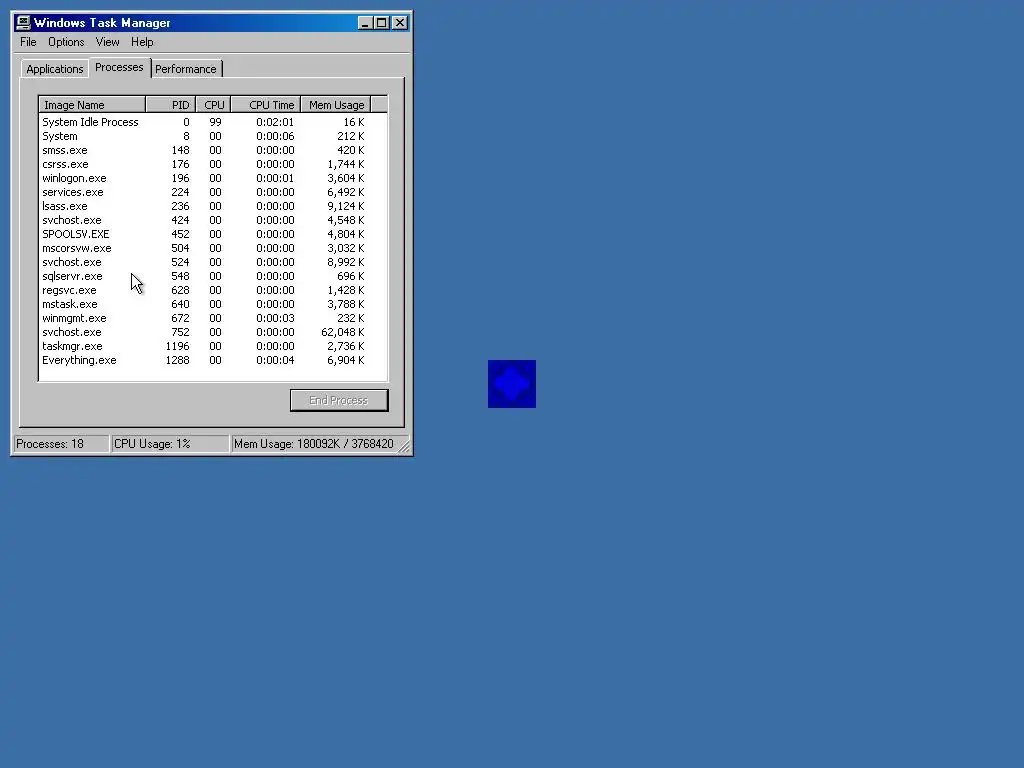Select the SPOOLSV.EXE process

(x=213, y=234)
